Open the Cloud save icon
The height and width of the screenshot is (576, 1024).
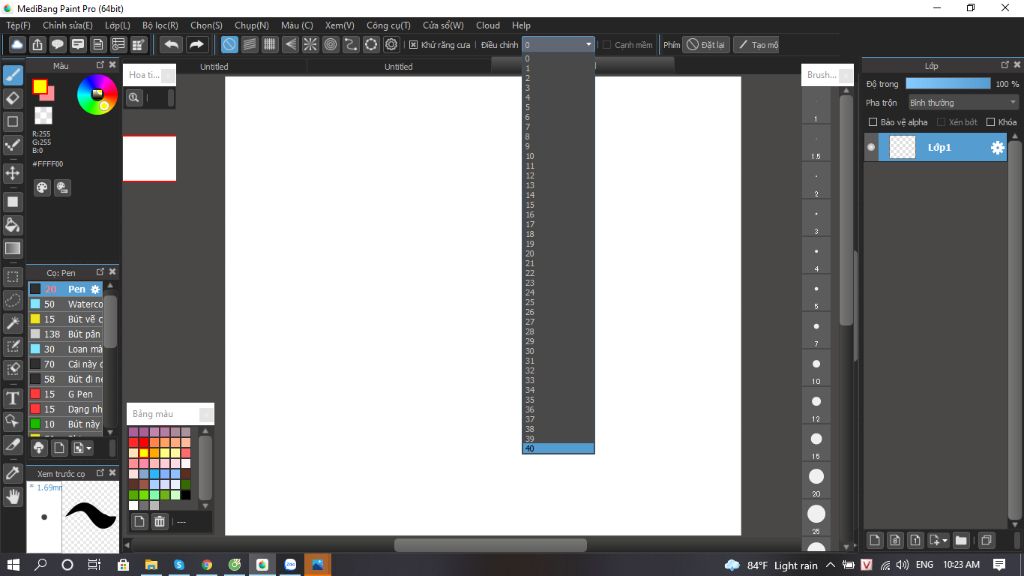point(17,44)
